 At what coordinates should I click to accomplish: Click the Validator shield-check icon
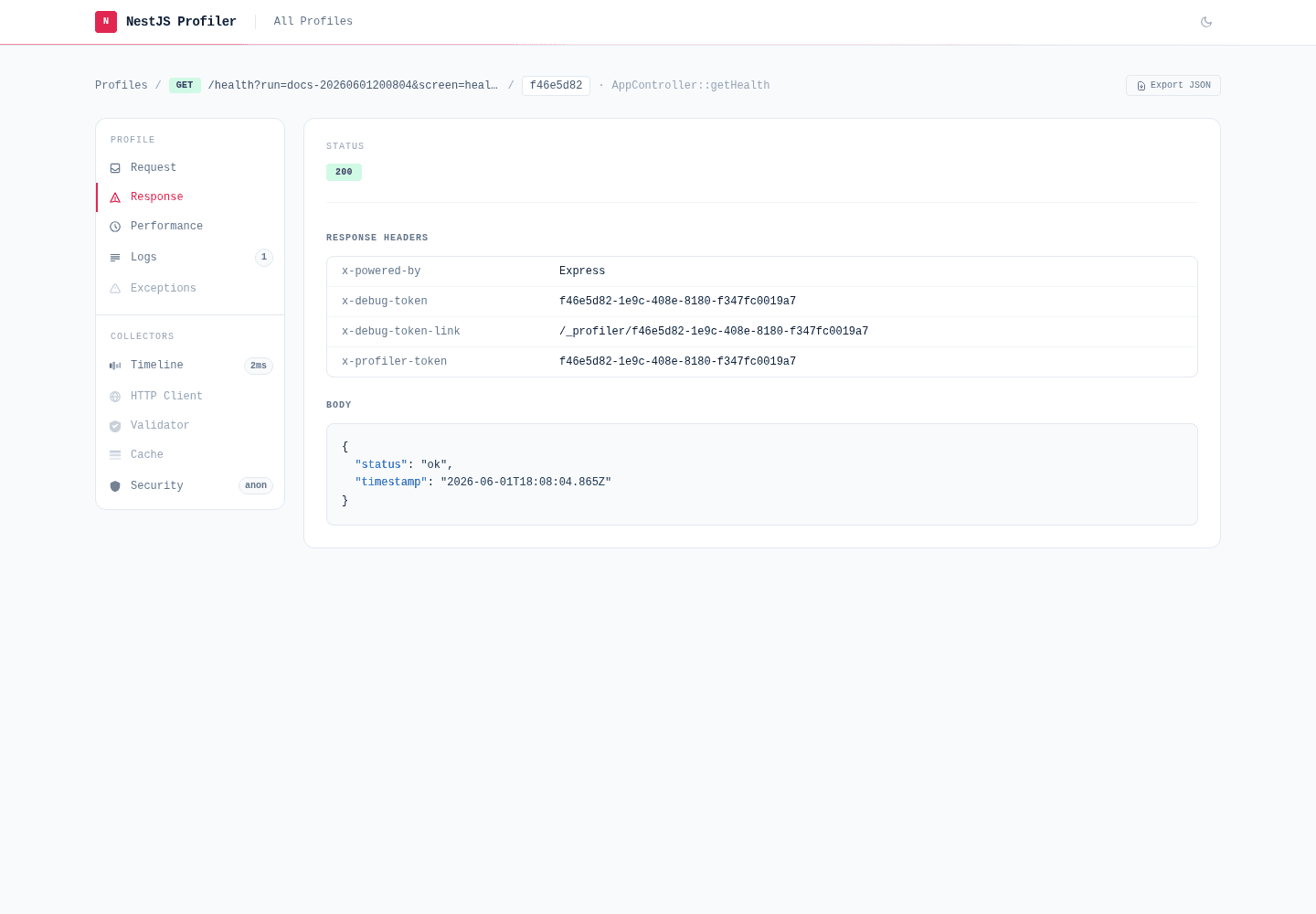point(115,426)
